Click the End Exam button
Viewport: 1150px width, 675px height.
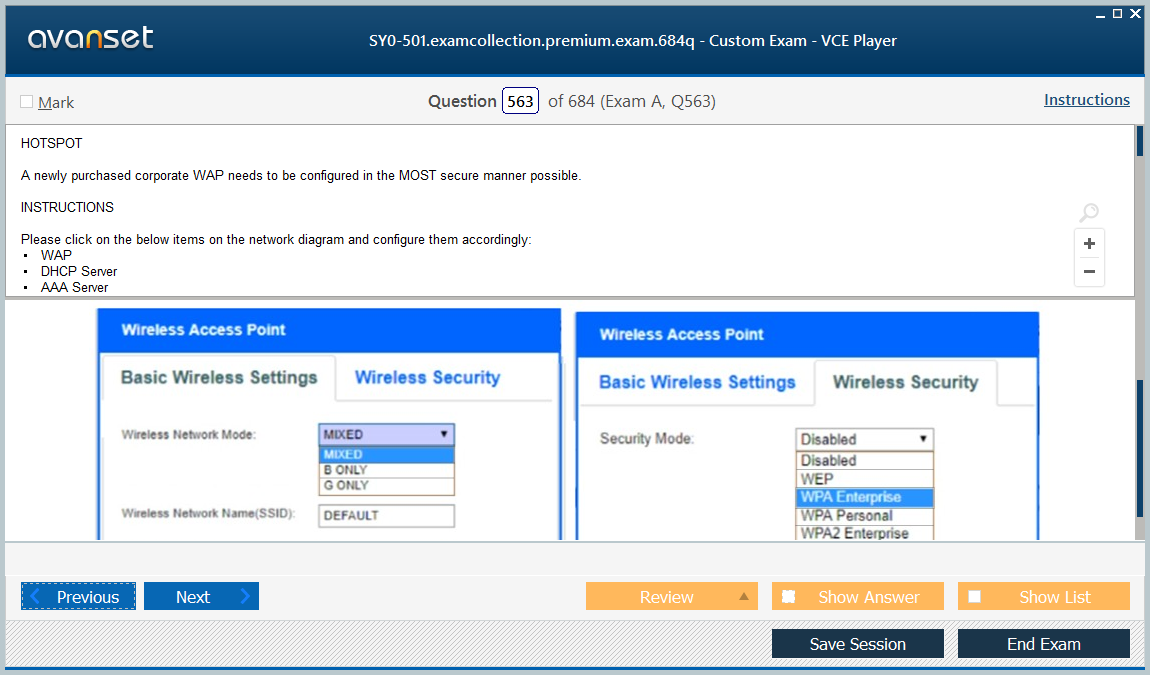coord(1043,644)
